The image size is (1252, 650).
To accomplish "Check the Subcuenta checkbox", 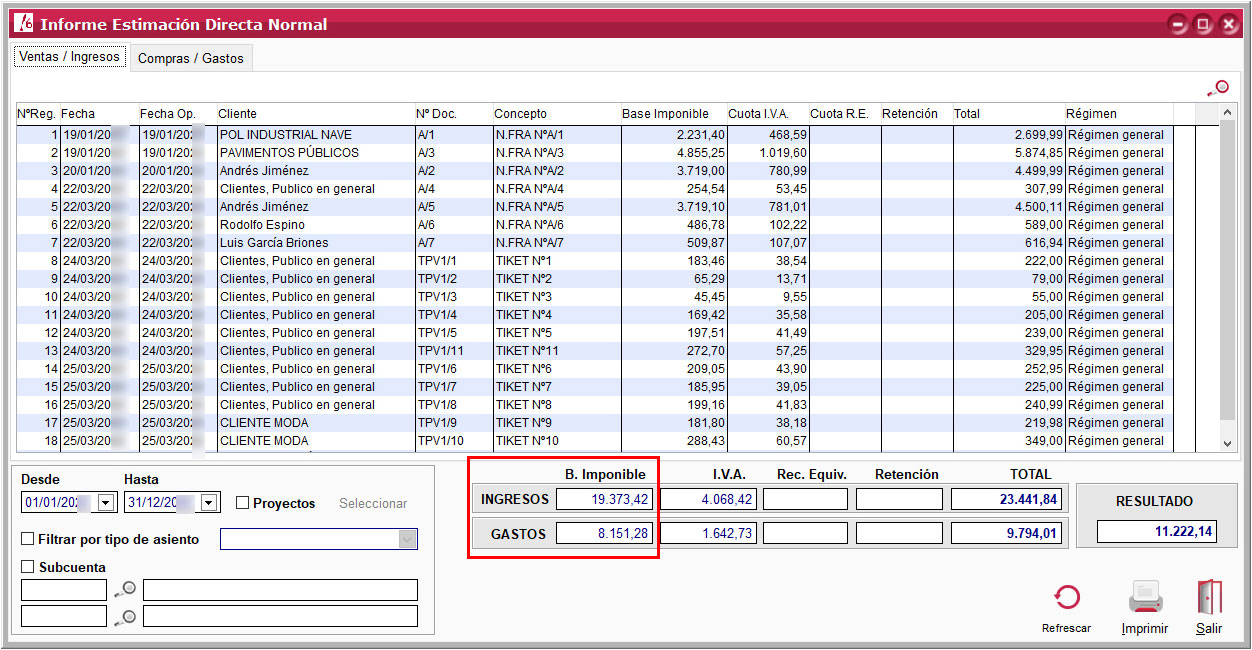I will [28, 567].
